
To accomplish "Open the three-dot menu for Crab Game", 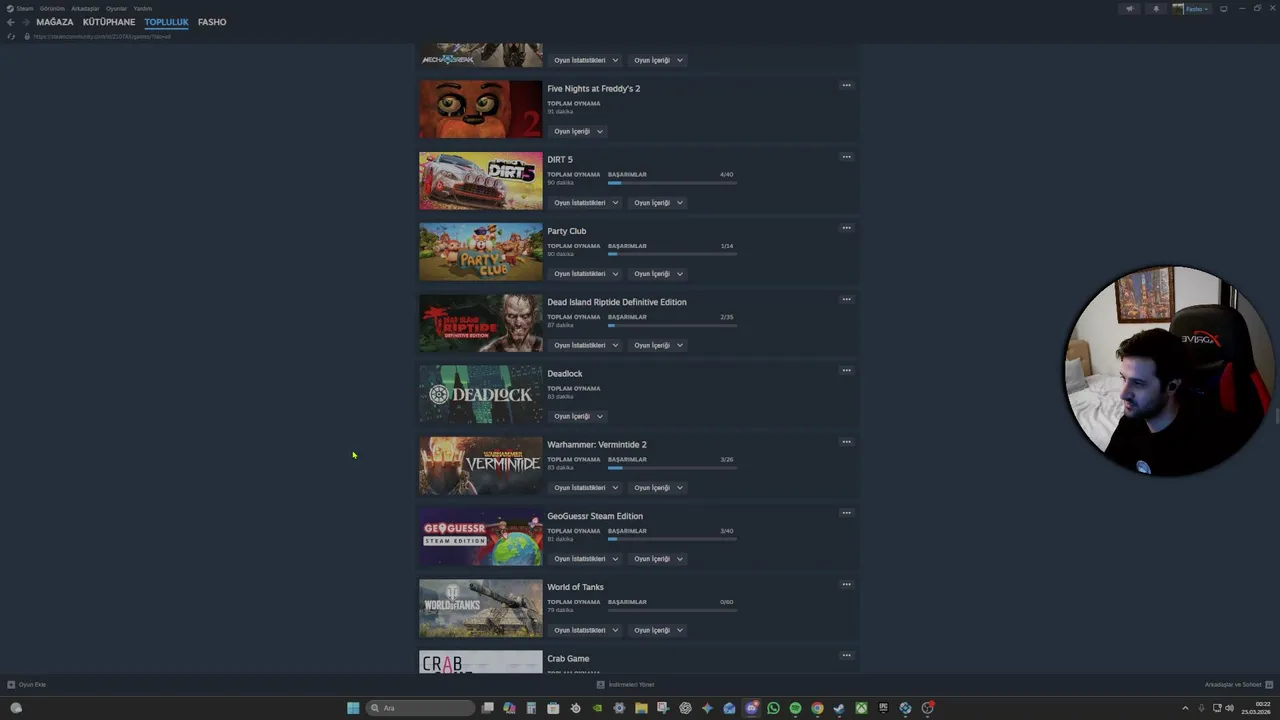I will [x=846, y=656].
